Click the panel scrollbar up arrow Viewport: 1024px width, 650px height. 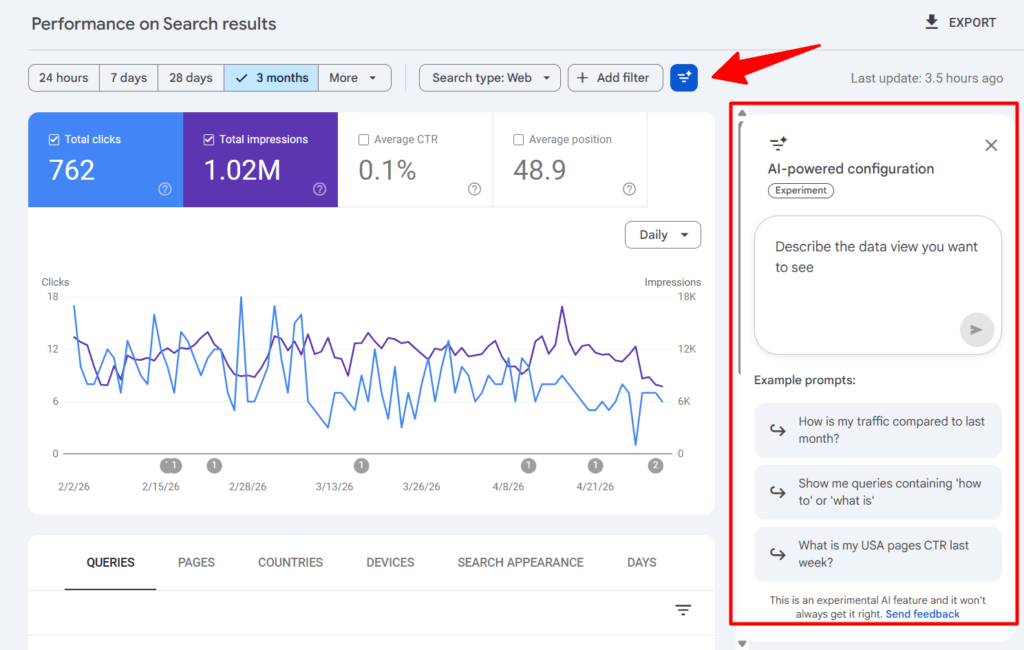click(742, 113)
